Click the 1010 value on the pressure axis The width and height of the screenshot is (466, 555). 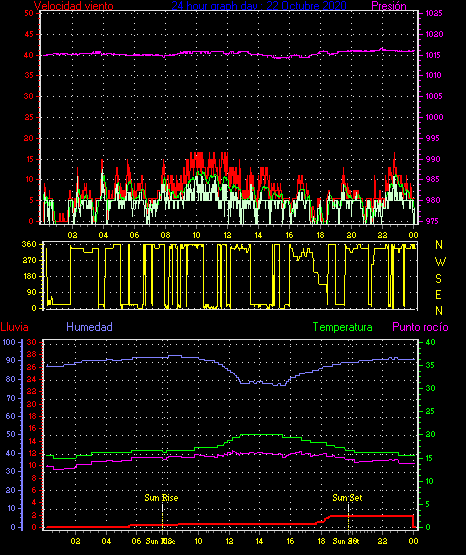tap(434, 75)
